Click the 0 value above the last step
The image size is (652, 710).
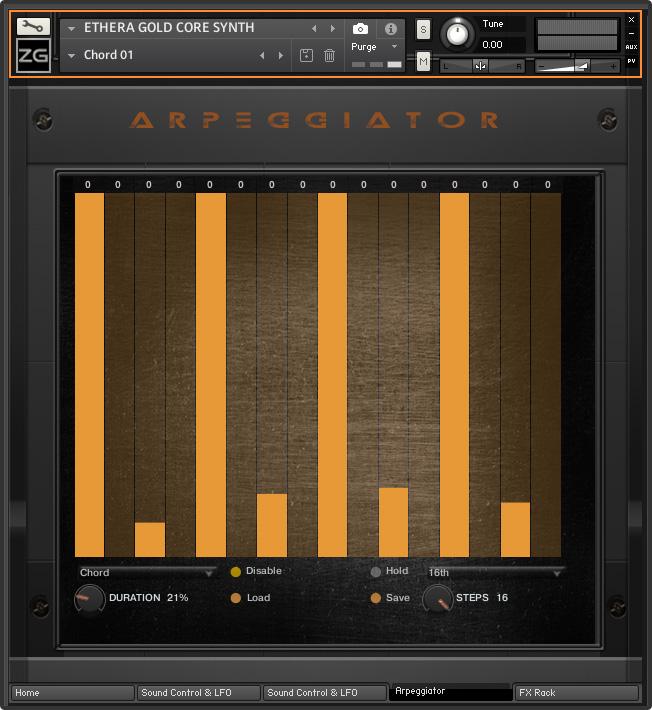[x=548, y=185]
